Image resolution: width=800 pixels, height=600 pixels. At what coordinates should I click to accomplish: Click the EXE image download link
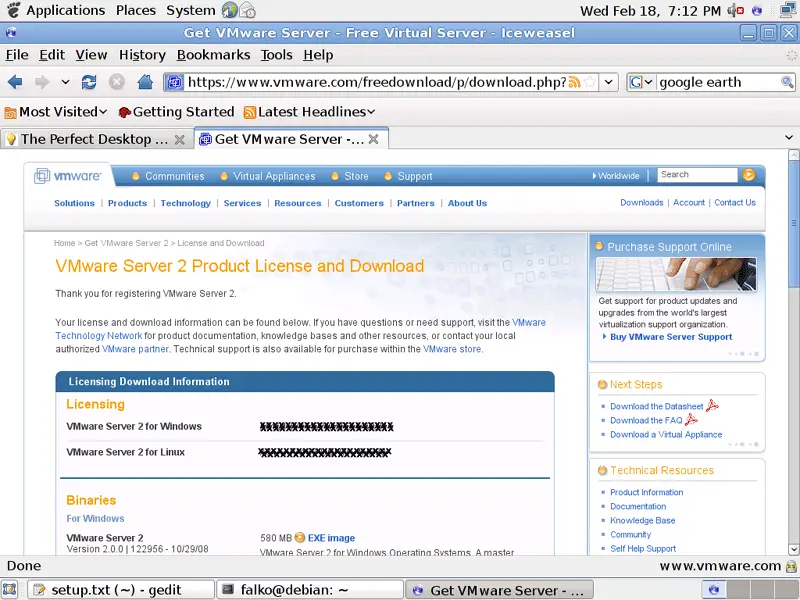(331, 538)
